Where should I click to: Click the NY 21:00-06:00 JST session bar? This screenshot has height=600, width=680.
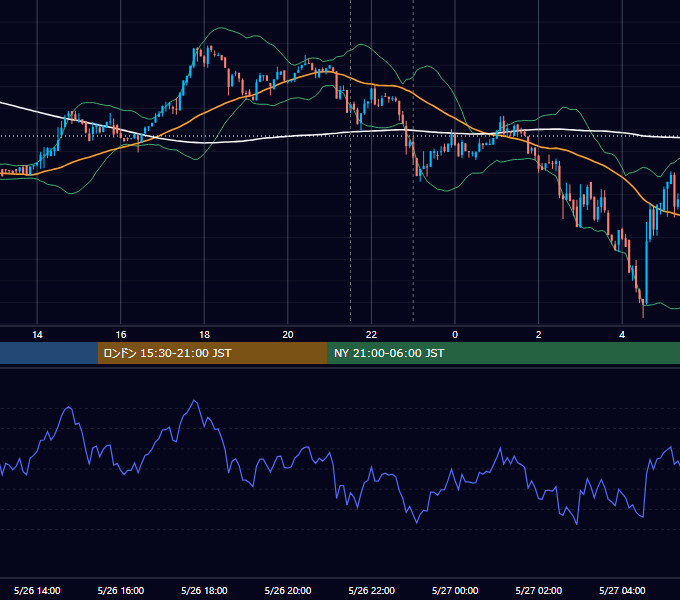503,353
